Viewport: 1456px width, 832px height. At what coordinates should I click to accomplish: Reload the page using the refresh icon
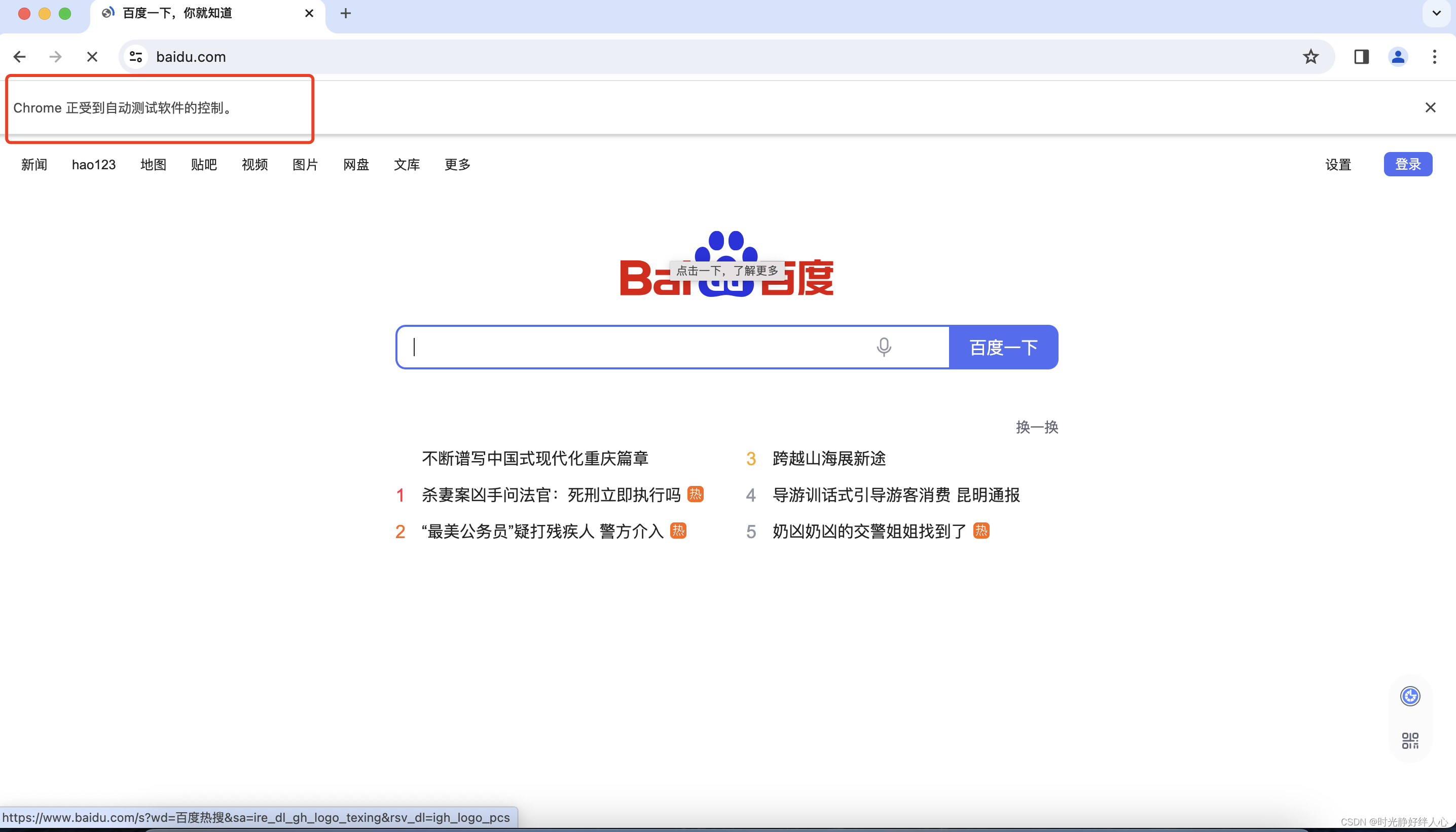point(91,57)
